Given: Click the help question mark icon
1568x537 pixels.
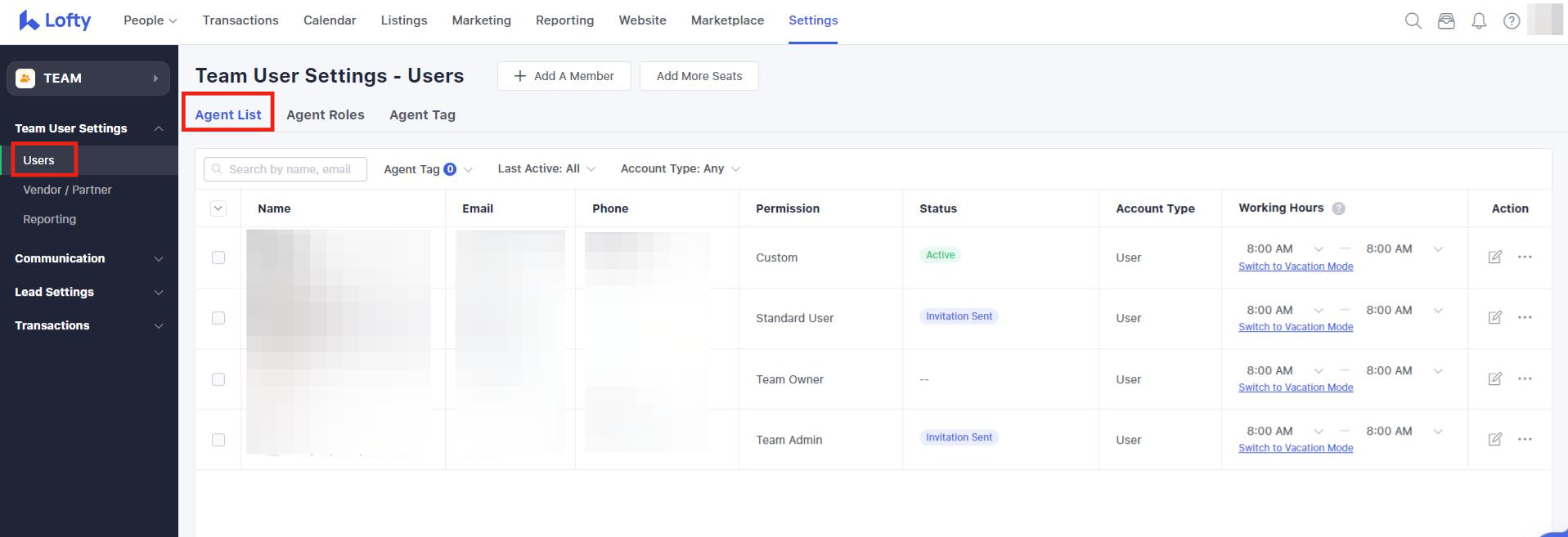Looking at the screenshot, I should 1512,21.
